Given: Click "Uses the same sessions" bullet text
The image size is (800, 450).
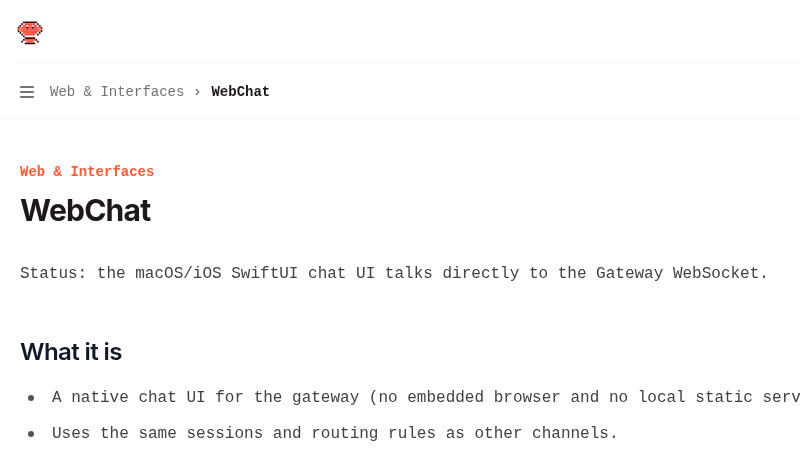Looking at the screenshot, I should coord(158,434).
